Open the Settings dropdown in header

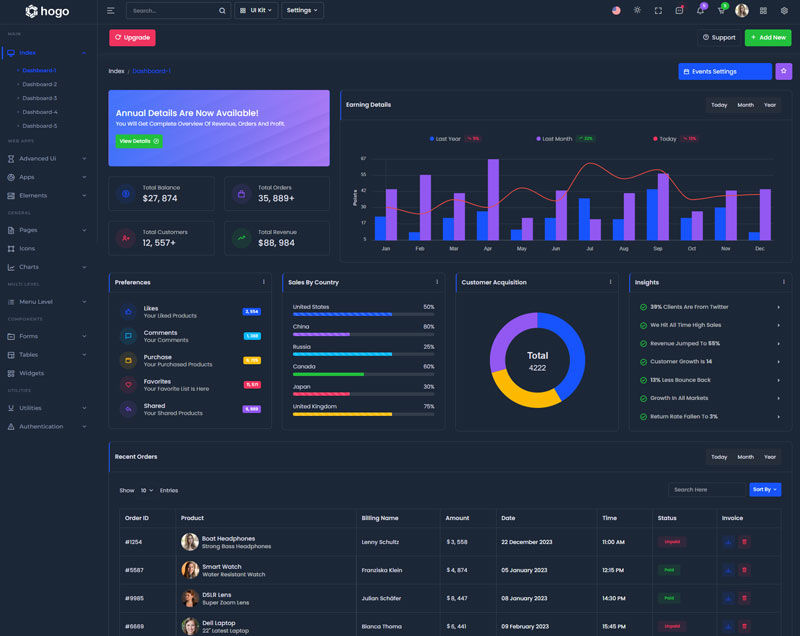coord(302,11)
